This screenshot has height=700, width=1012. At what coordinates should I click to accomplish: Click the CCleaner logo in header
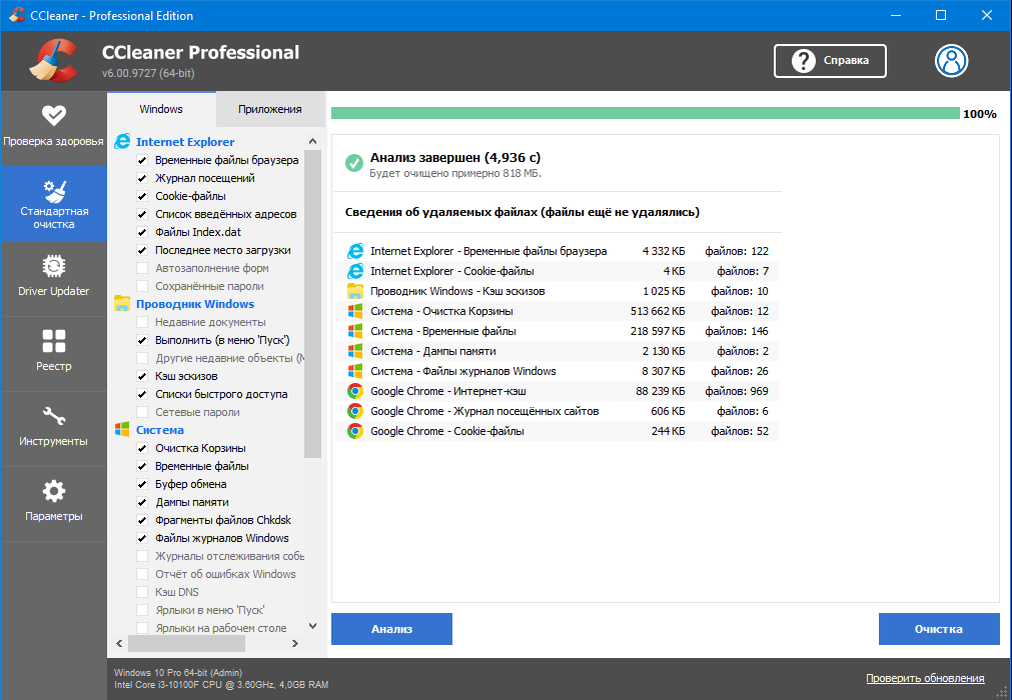pos(54,61)
